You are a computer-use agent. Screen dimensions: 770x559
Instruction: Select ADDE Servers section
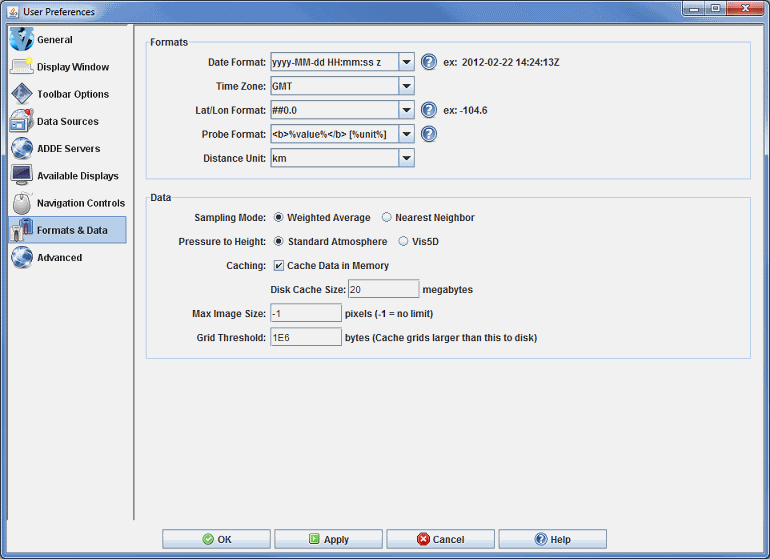(67, 148)
